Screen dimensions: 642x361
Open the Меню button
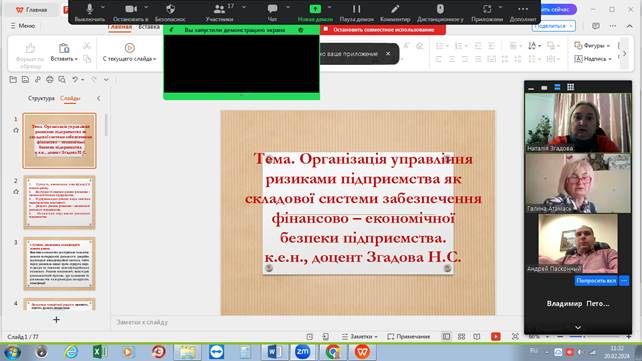pos(23,26)
